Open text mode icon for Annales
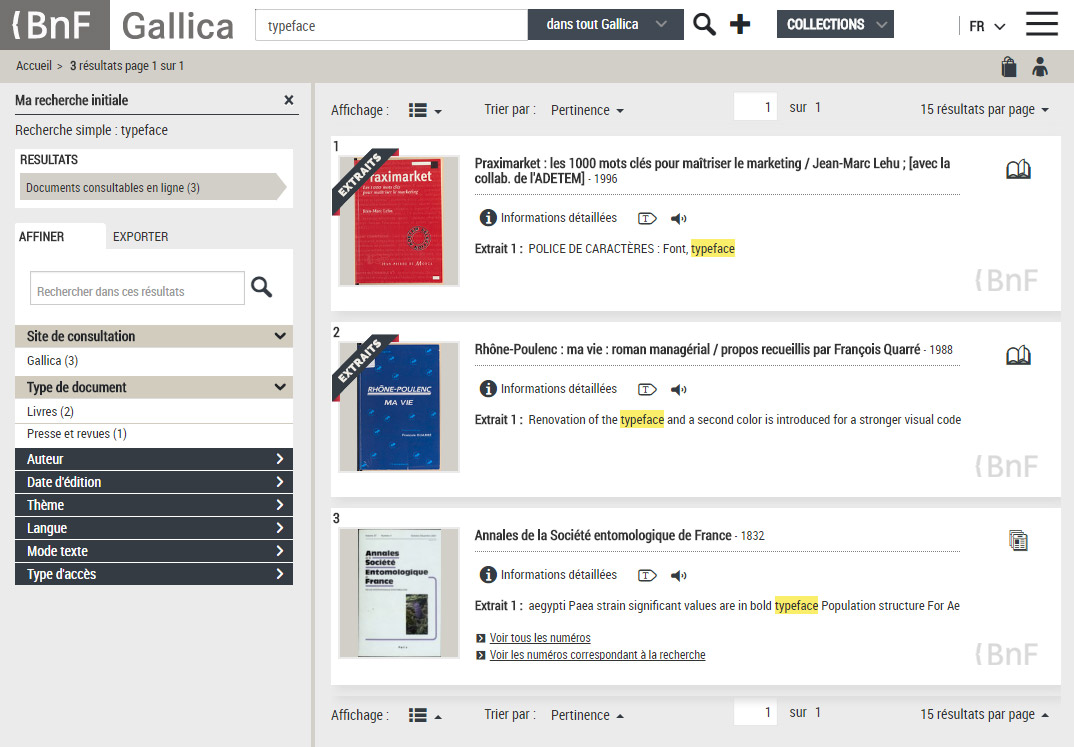Viewport: 1074px width, 747px height. 647,575
